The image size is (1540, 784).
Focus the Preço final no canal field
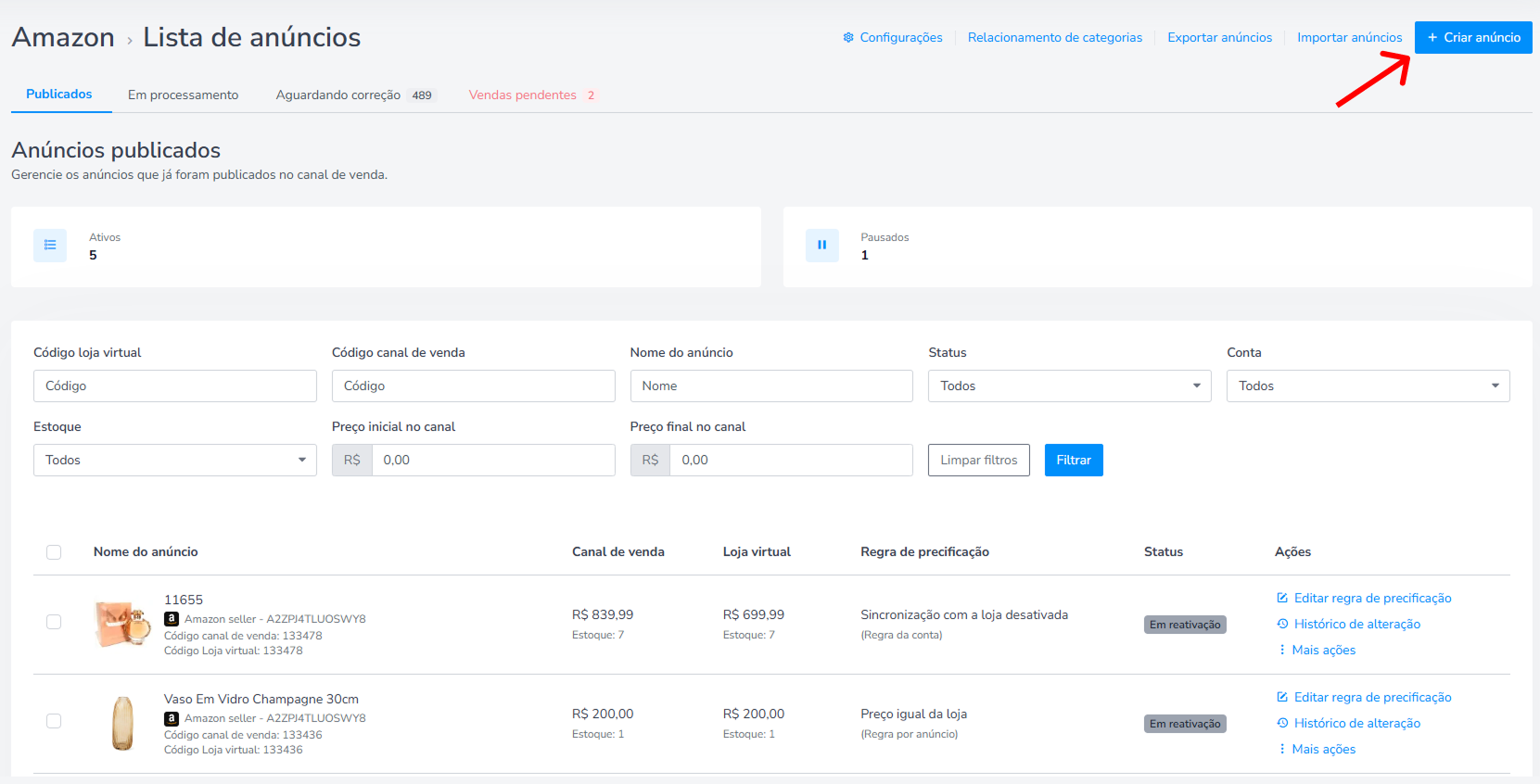791,461
